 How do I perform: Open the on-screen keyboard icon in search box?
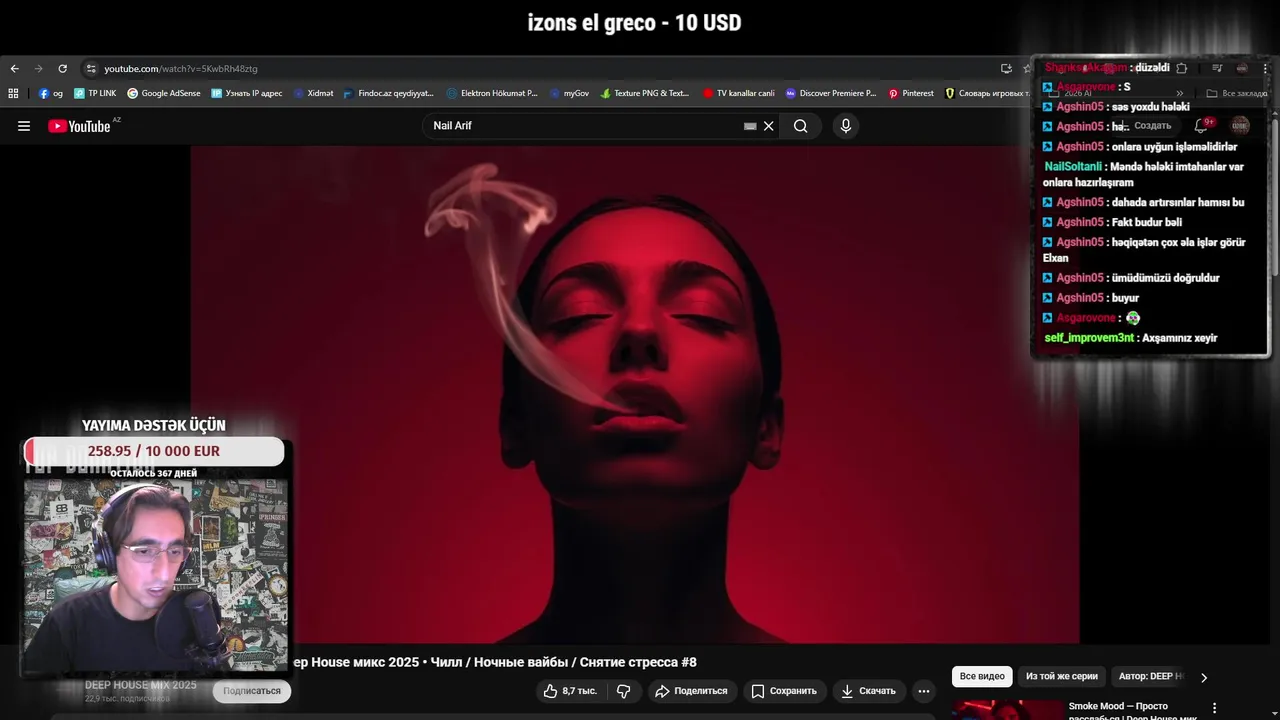(x=750, y=126)
